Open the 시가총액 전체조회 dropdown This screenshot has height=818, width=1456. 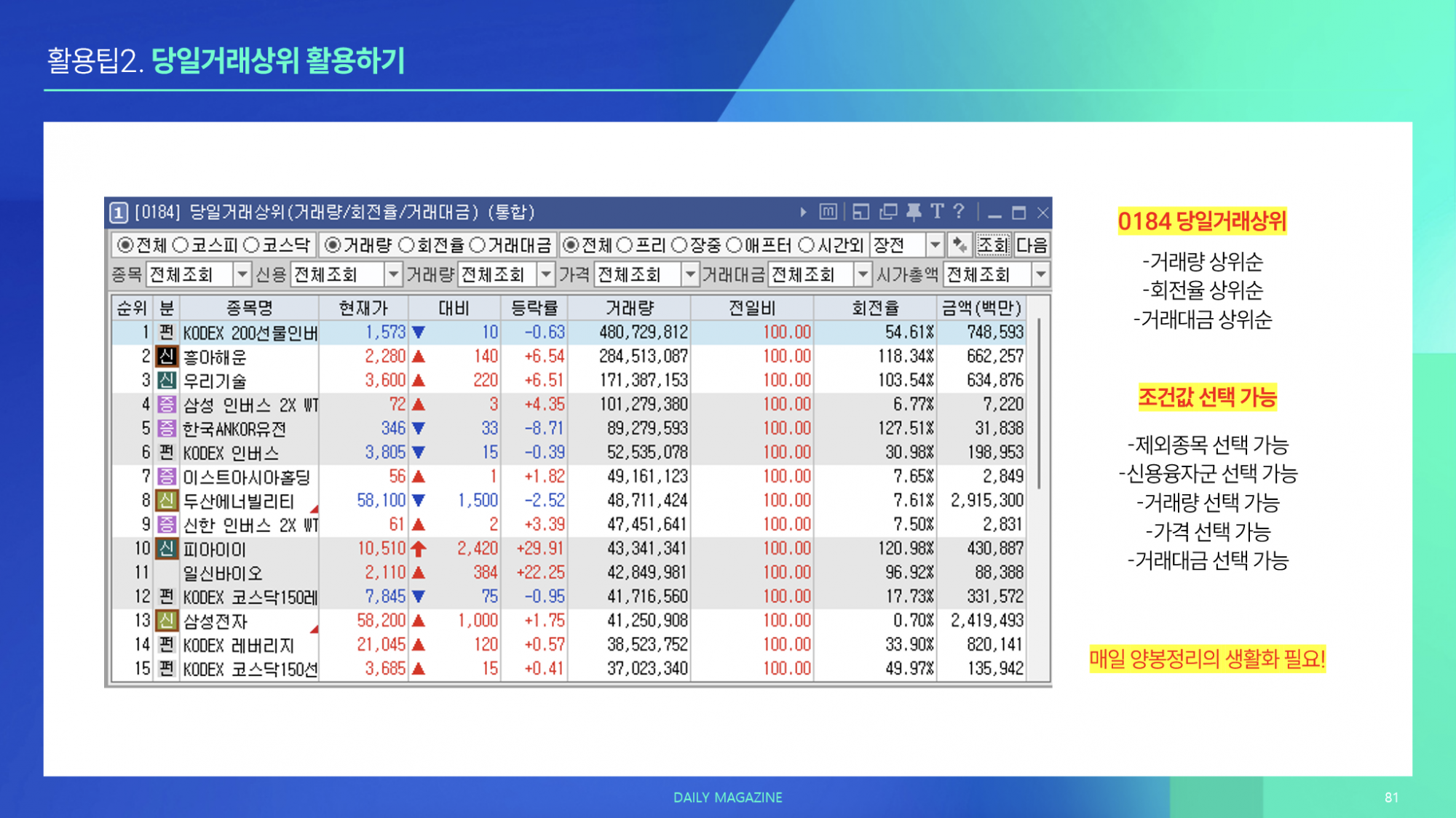coord(1041,275)
